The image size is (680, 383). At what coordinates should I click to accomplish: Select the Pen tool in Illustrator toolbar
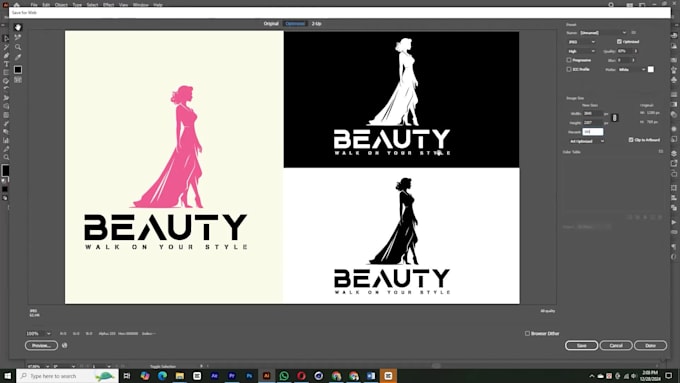[x=6, y=56]
